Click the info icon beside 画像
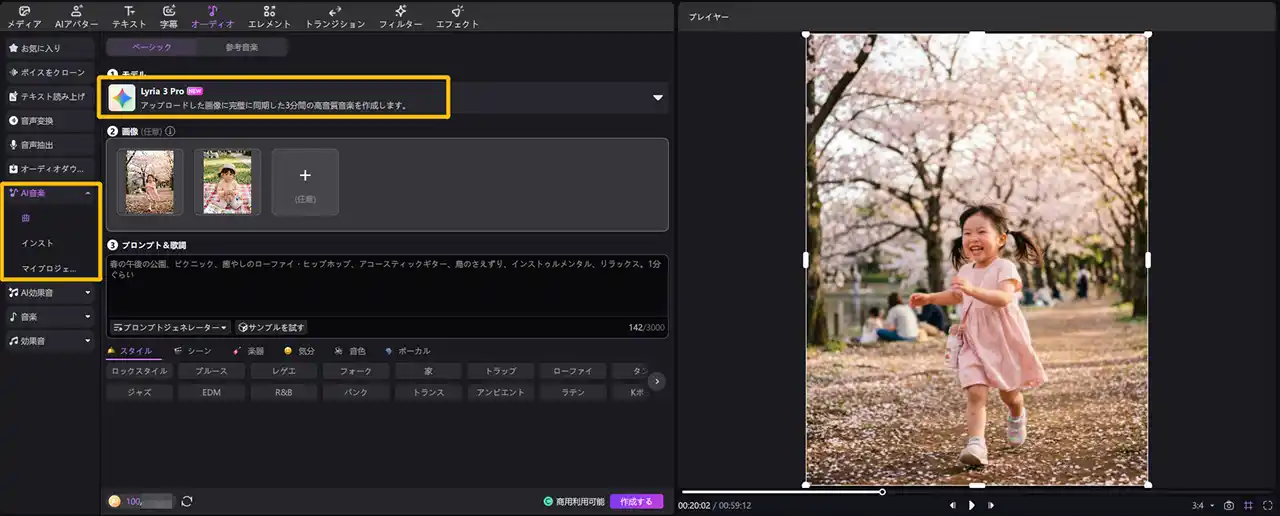Screen dimensions: 1280x516 tap(170, 131)
